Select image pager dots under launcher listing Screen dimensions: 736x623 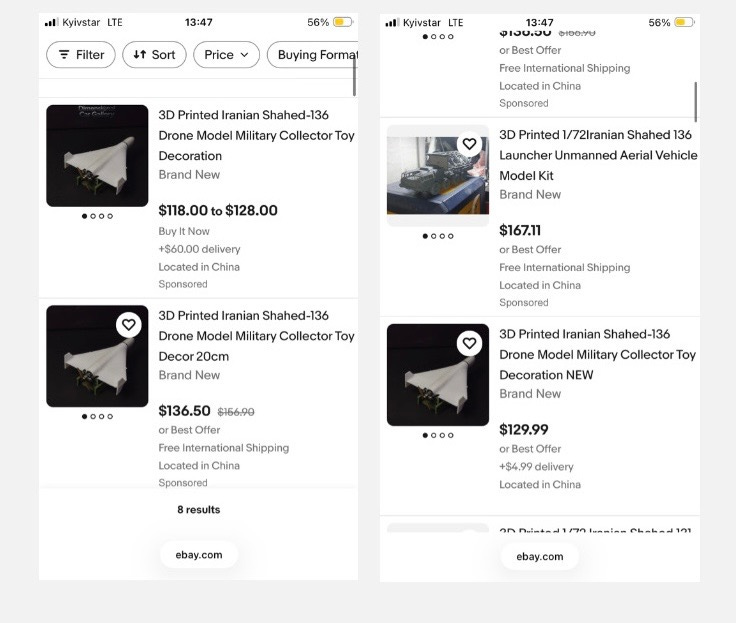438,236
